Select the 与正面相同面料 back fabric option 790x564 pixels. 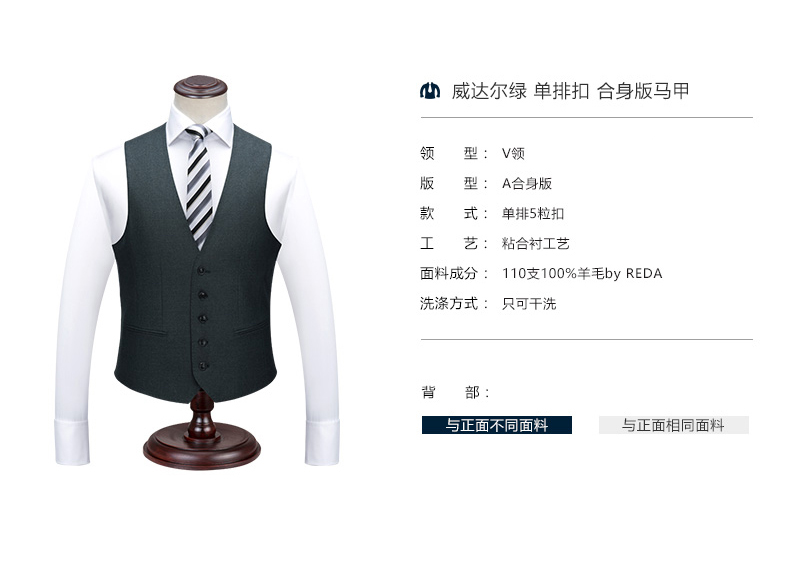pyautogui.click(x=674, y=425)
